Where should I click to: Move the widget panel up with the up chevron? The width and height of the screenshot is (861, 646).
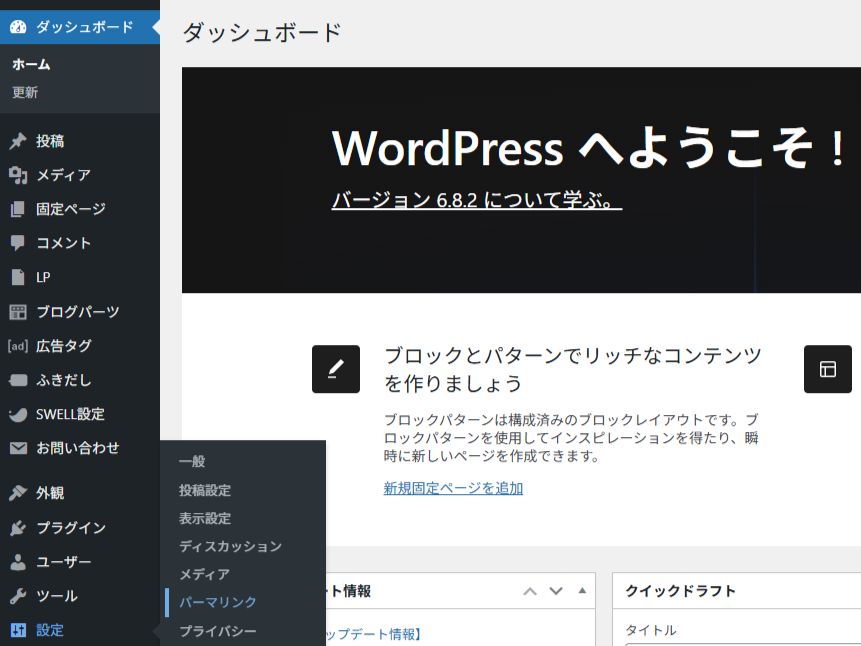530,591
